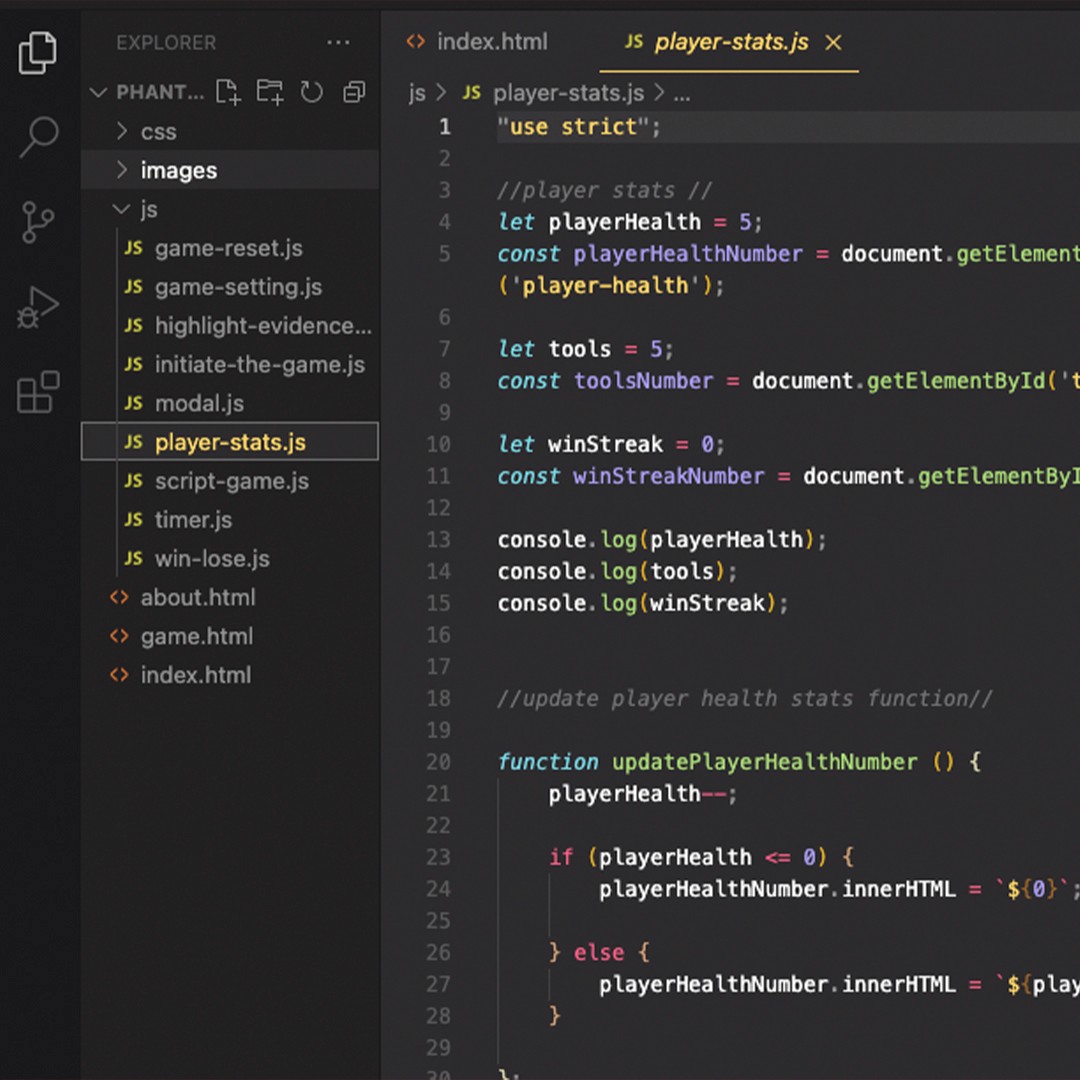This screenshot has height=1080, width=1080.
Task: Open about.html in the explorer
Action: (x=230, y=596)
